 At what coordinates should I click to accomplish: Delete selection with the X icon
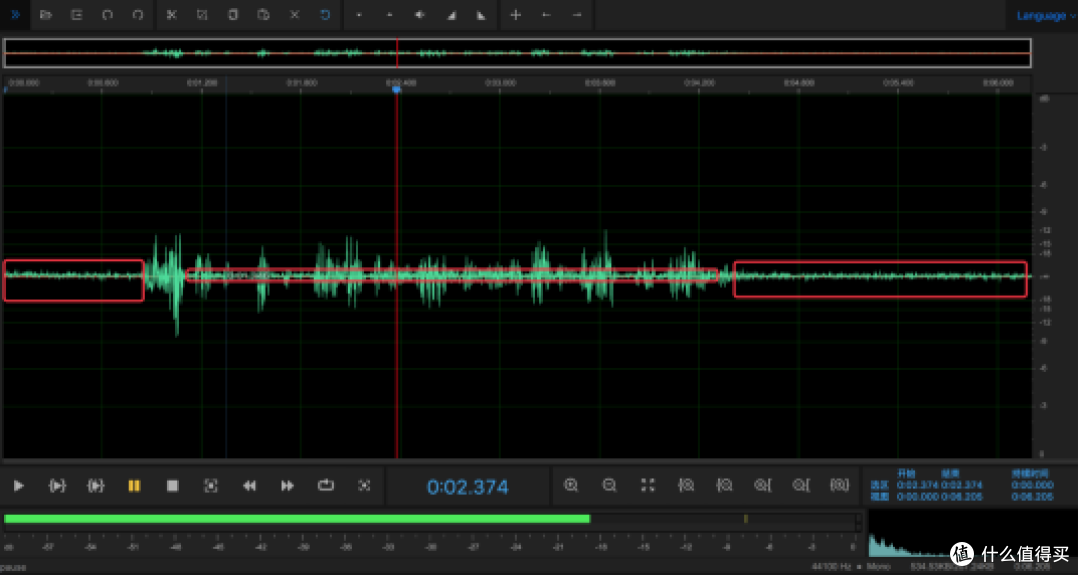(x=295, y=14)
